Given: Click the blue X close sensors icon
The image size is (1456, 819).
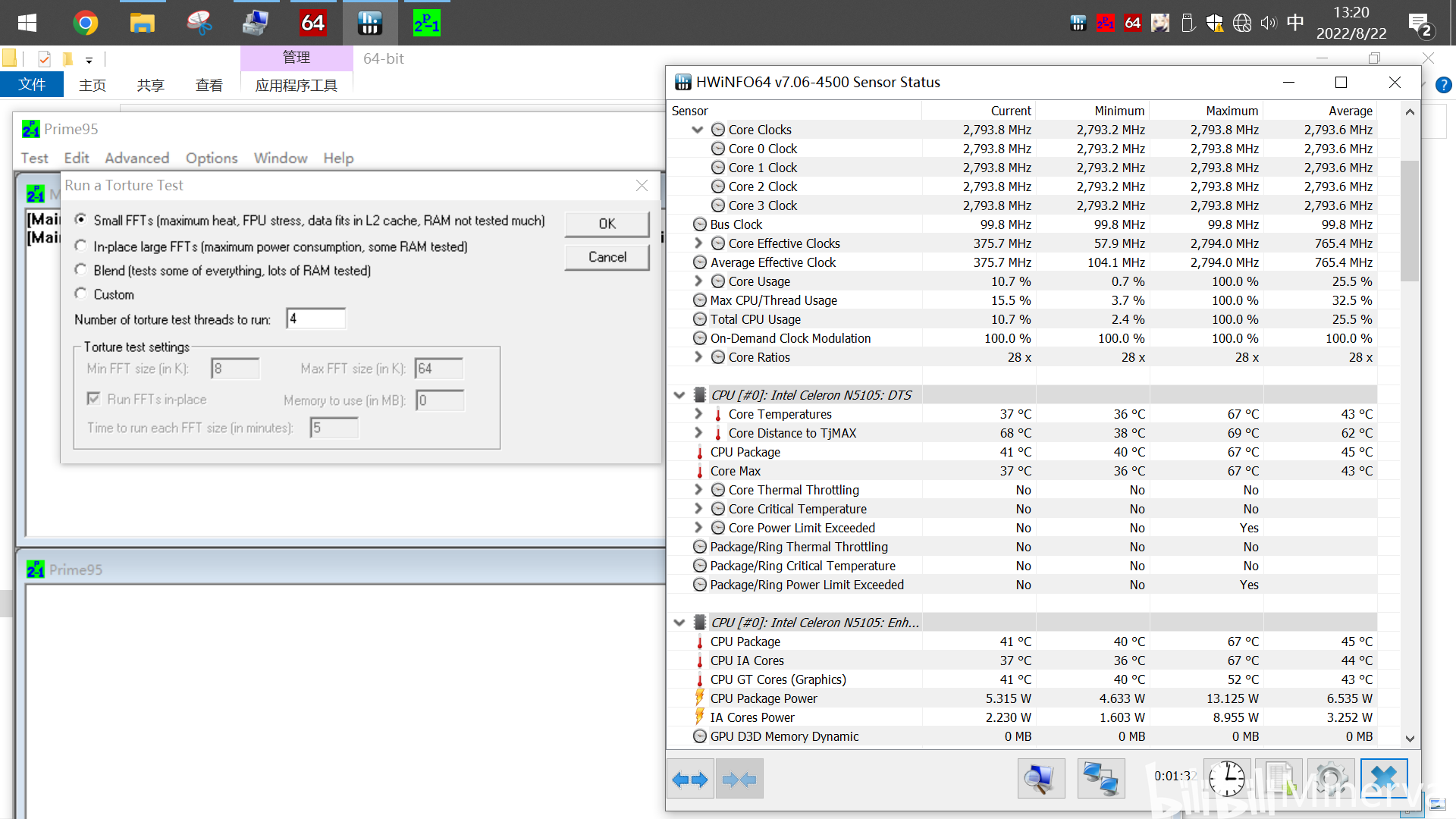Looking at the screenshot, I should point(1384,779).
